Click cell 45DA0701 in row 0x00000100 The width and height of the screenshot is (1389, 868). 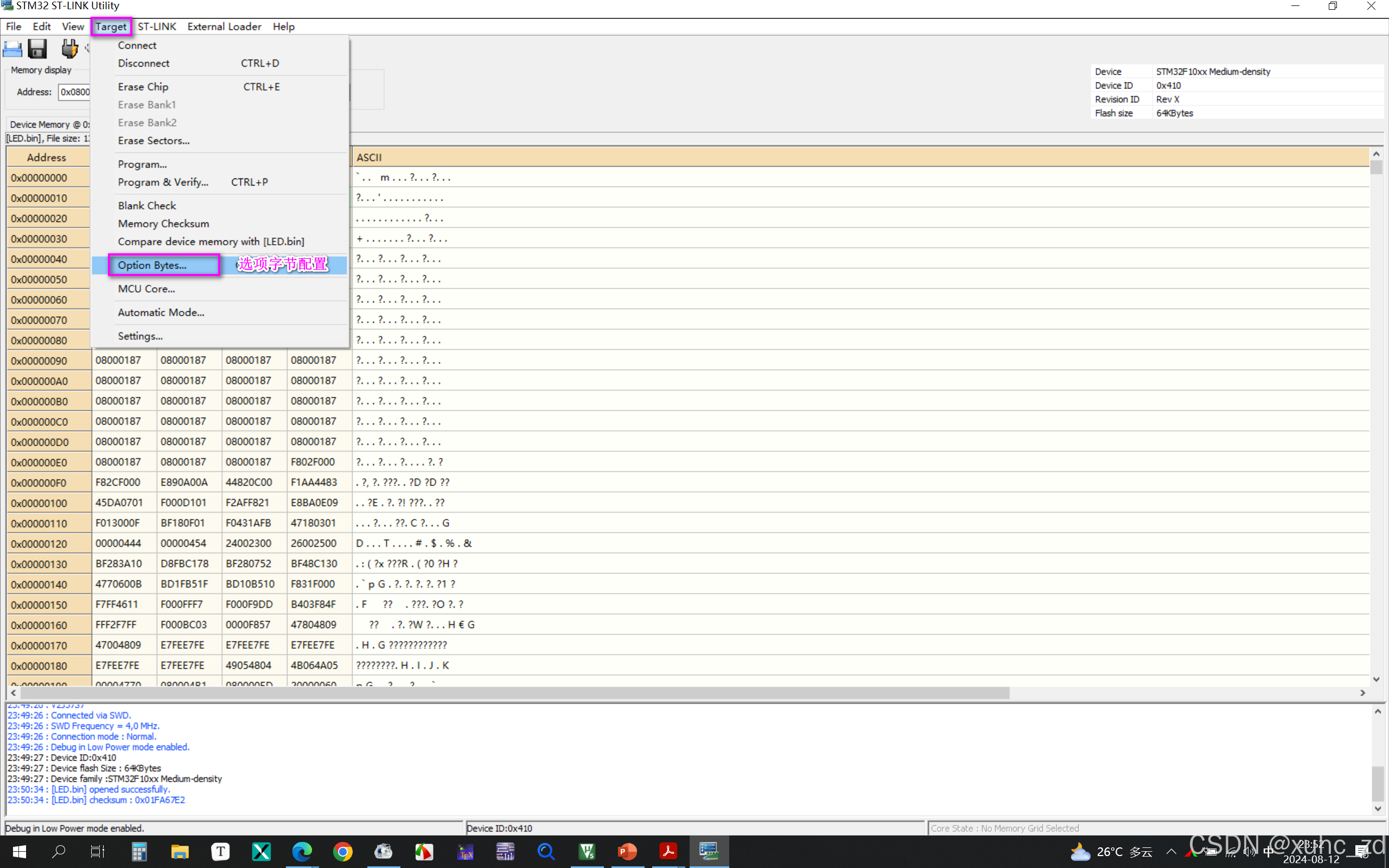coord(124,502)
